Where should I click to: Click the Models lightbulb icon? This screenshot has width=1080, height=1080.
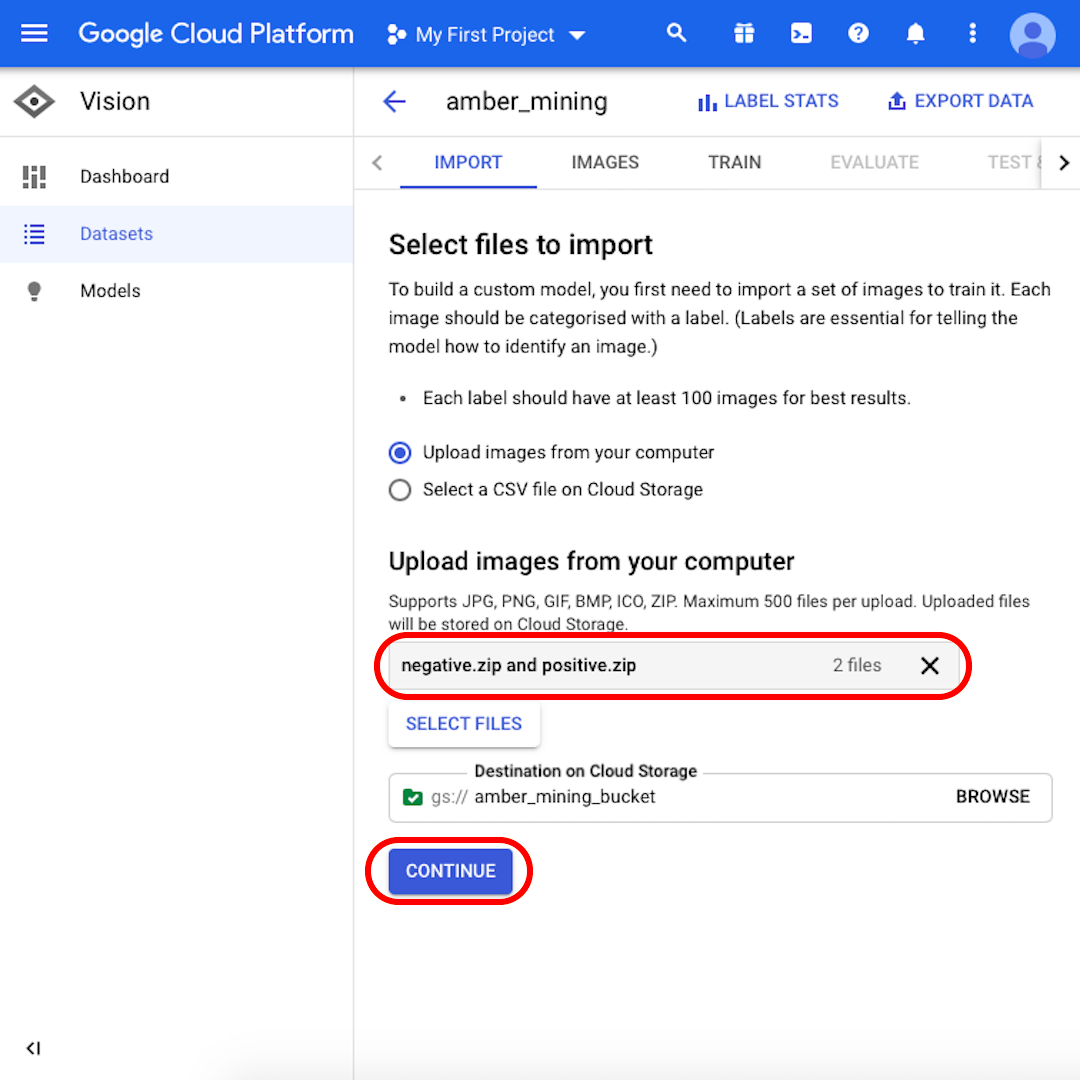pos(34,291)
